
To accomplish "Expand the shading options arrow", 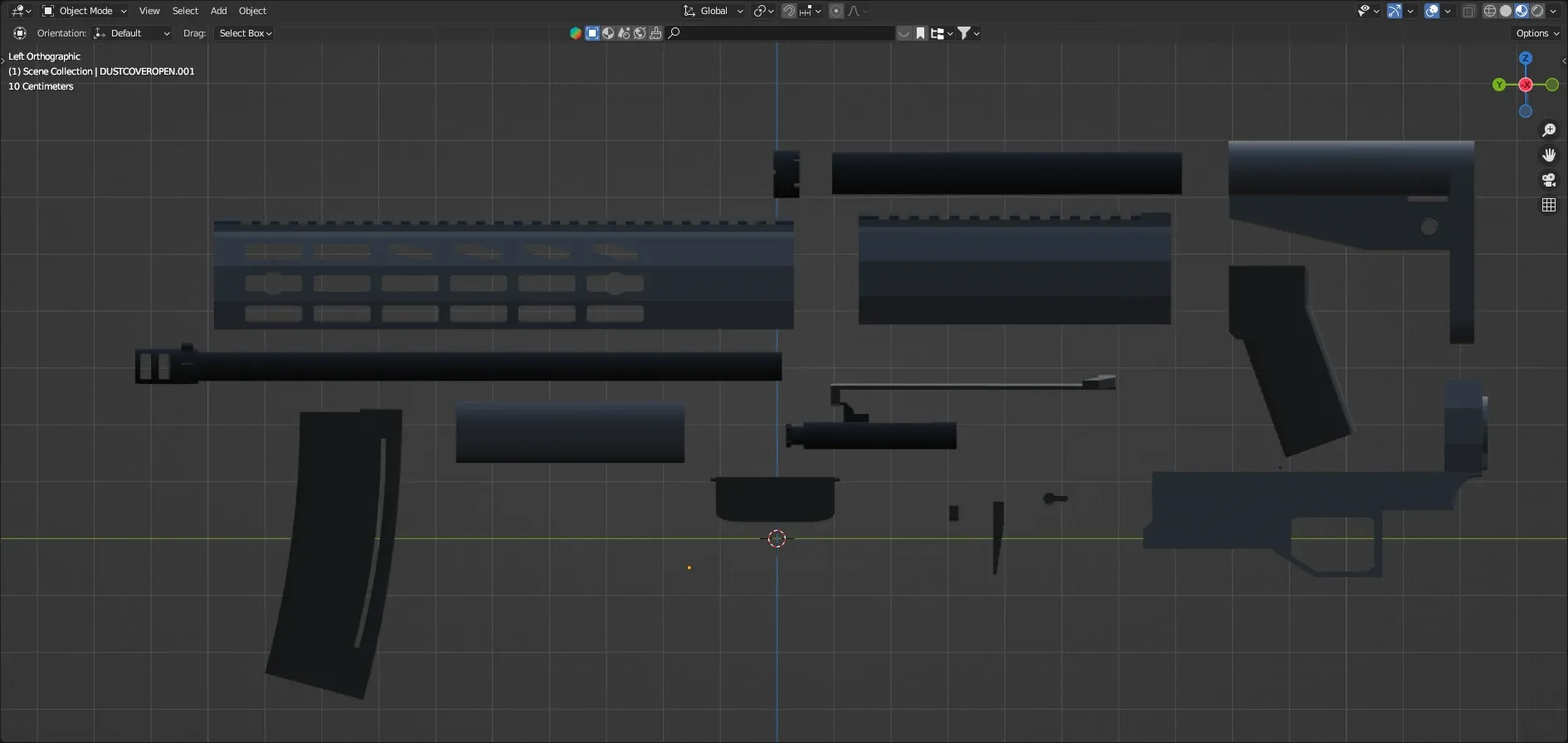I will tap(1553, 11).
